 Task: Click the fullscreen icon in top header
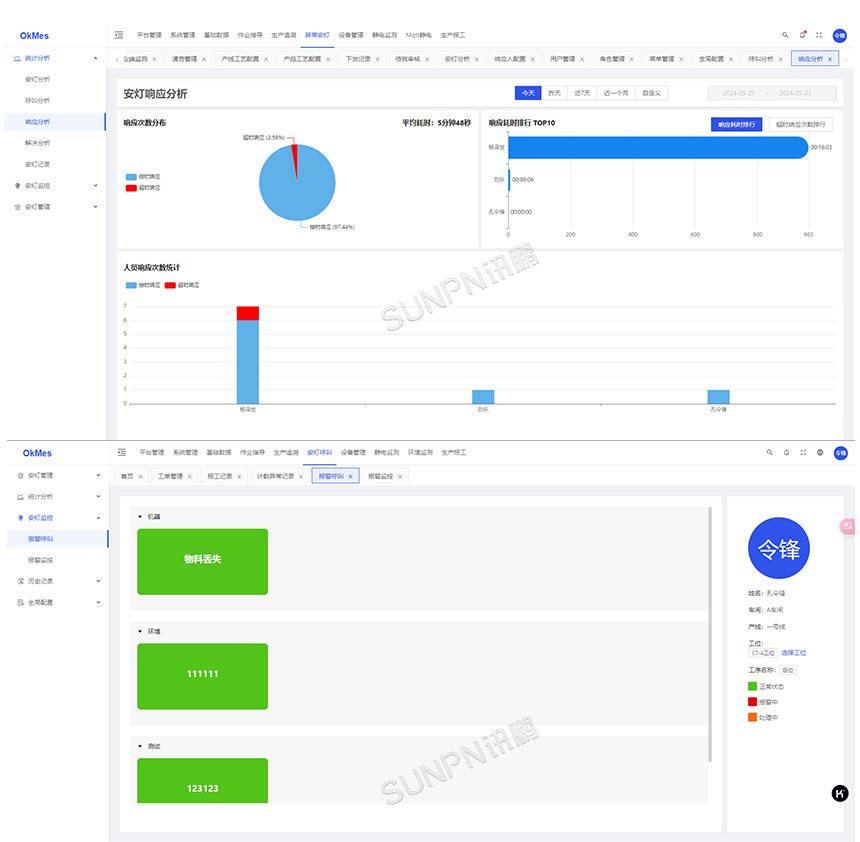click(x=819, y=34)
